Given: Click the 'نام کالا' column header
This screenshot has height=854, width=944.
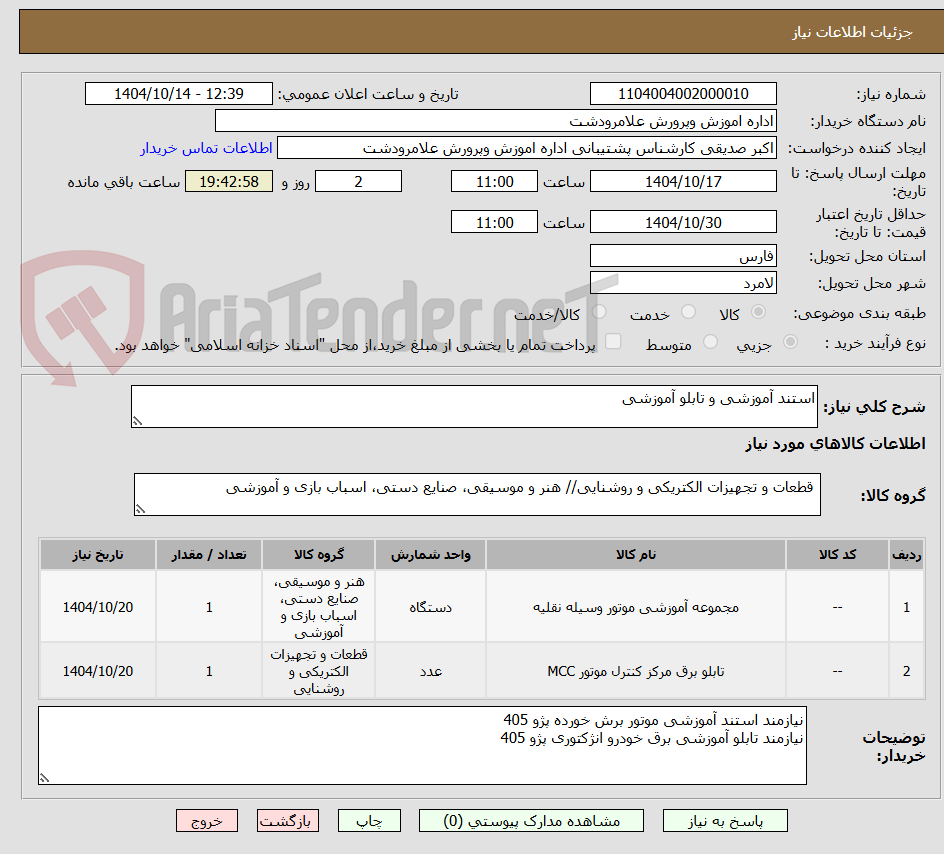Looking at the screenshot, I should (x=636, y=554).
